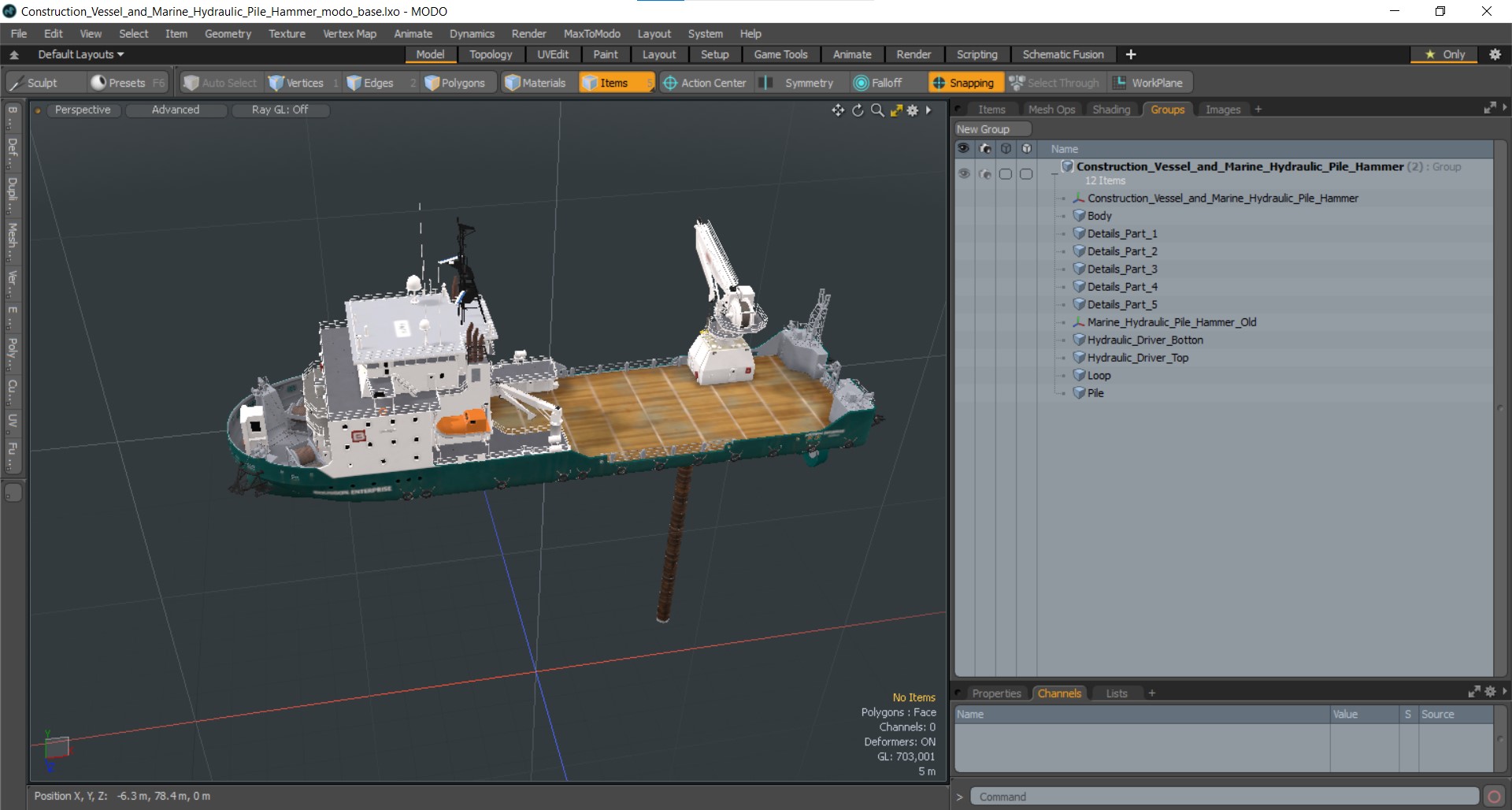This screenshot has width=1512, height=810.
Task: Switch to the Mesh Ops tab
Action: pos(1051,110)
